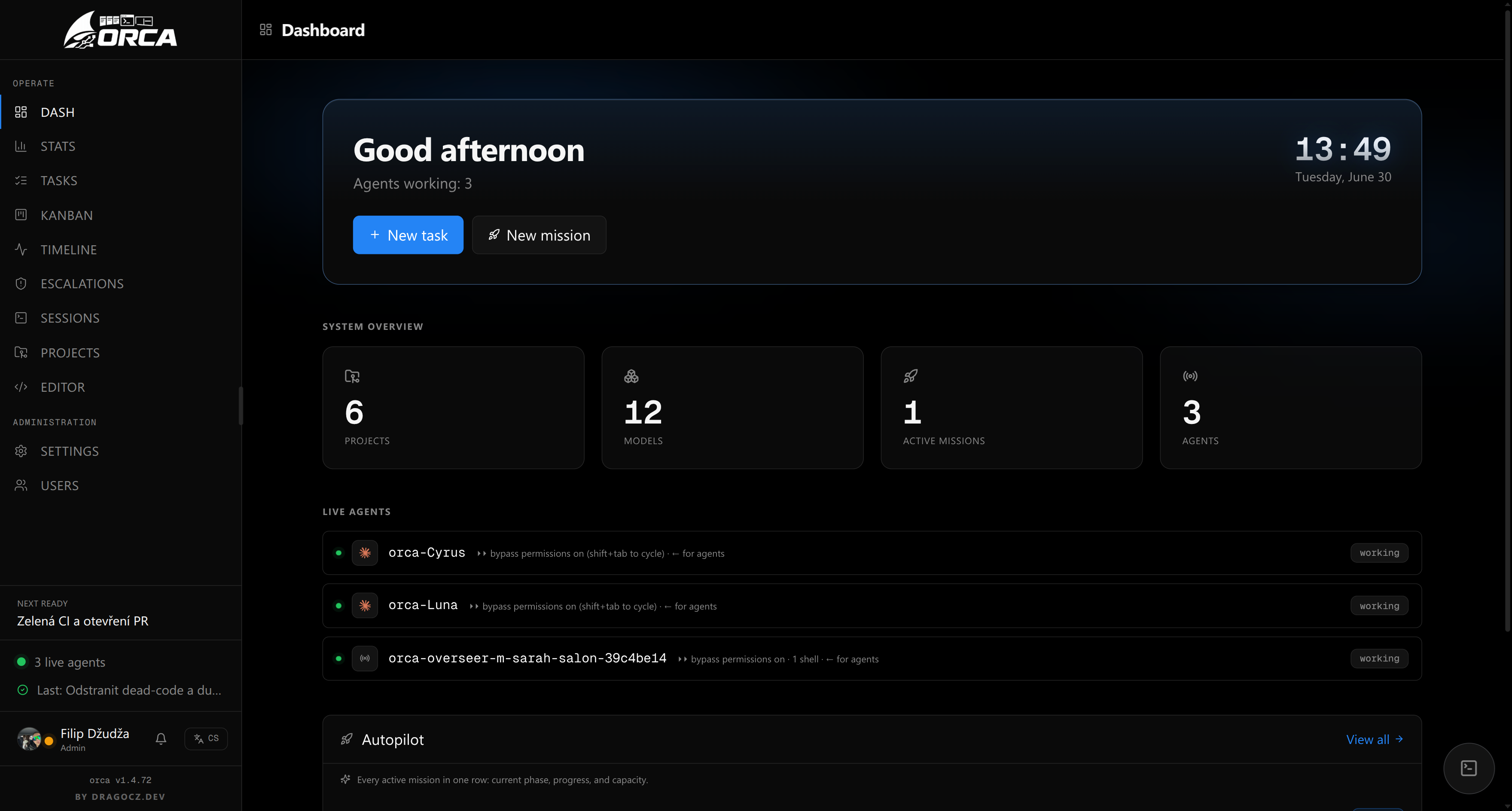Click the USERS people icon
Image resolution: width=1512 pixels, height=811 pixels.
[x=21, y=485]
